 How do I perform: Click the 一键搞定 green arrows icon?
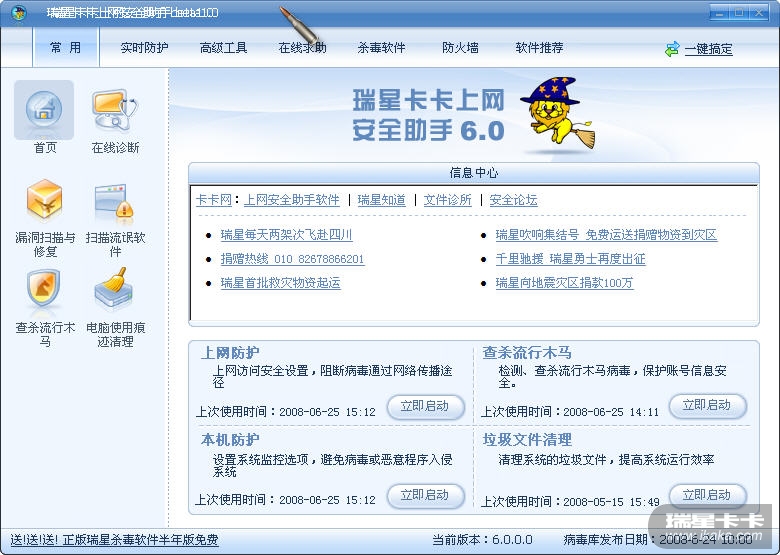coord(672,49)
